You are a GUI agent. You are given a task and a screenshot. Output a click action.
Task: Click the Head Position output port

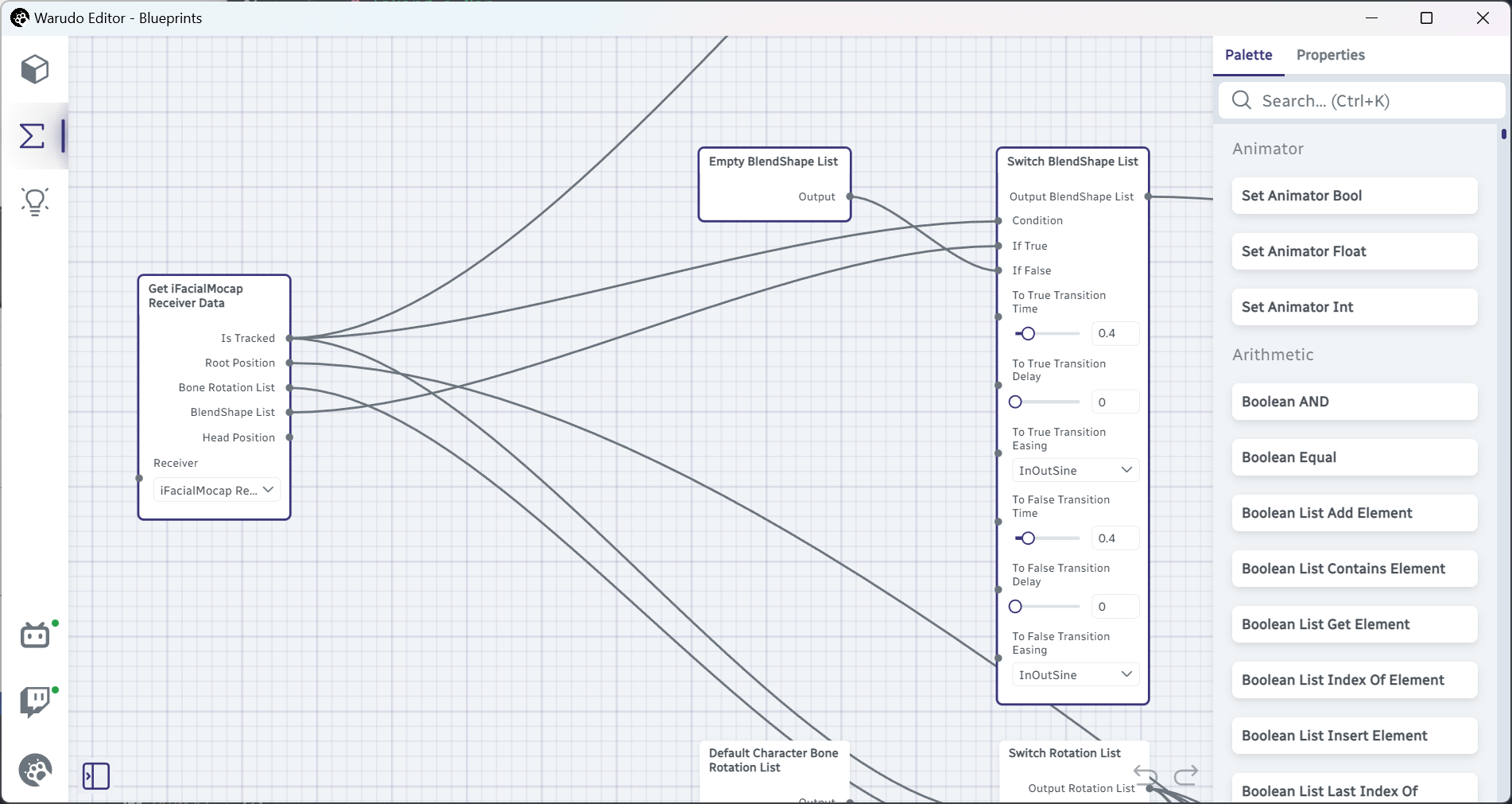(x=289, y=437)
